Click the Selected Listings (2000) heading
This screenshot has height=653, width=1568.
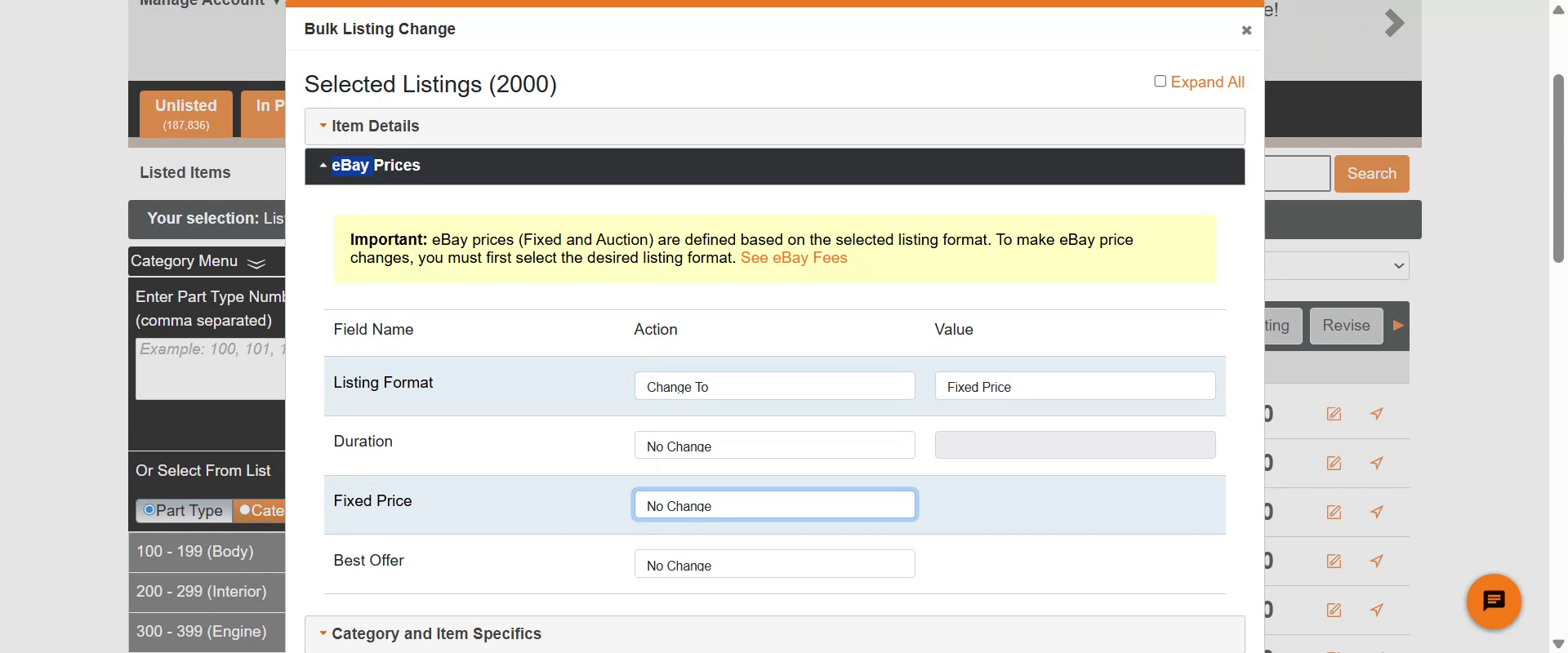point(430,85)
